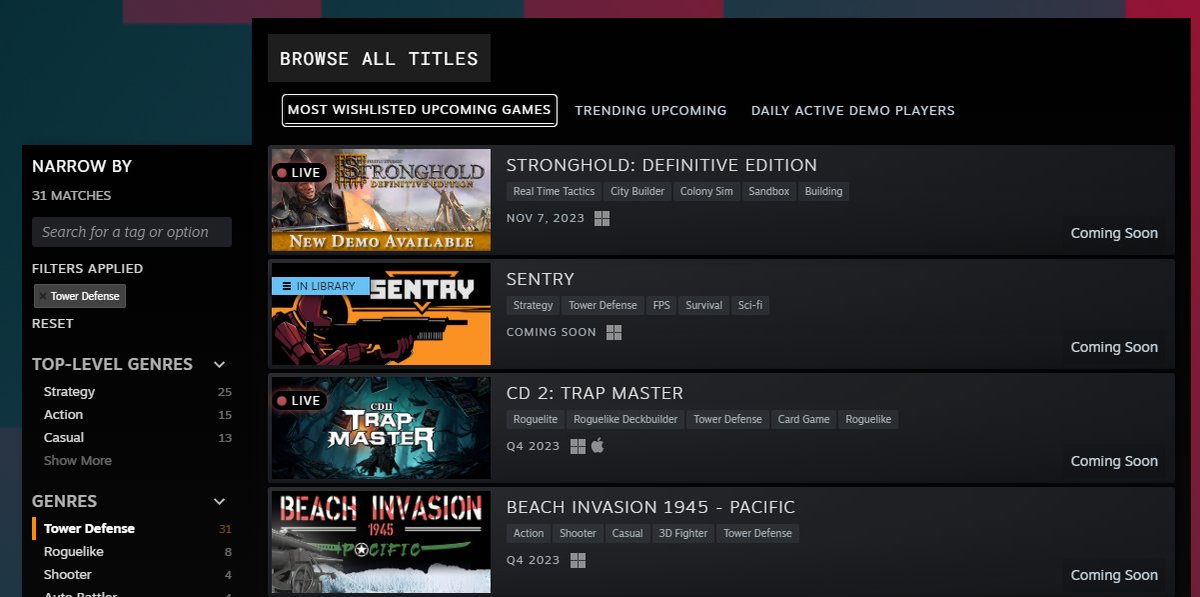Click Reset to clear applied filters

tap(53, 324)
